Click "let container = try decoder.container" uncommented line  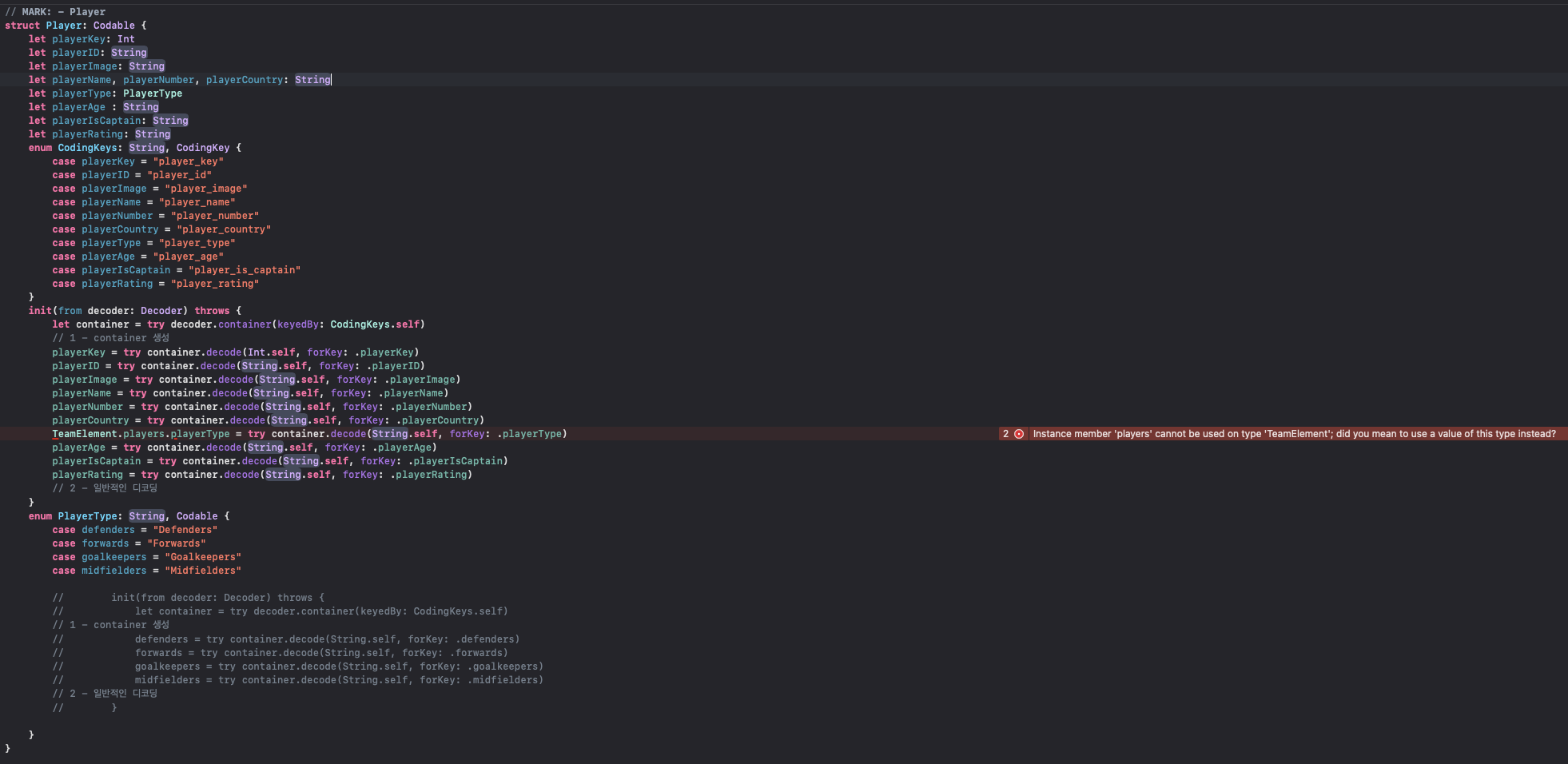[x=239, y=324]
